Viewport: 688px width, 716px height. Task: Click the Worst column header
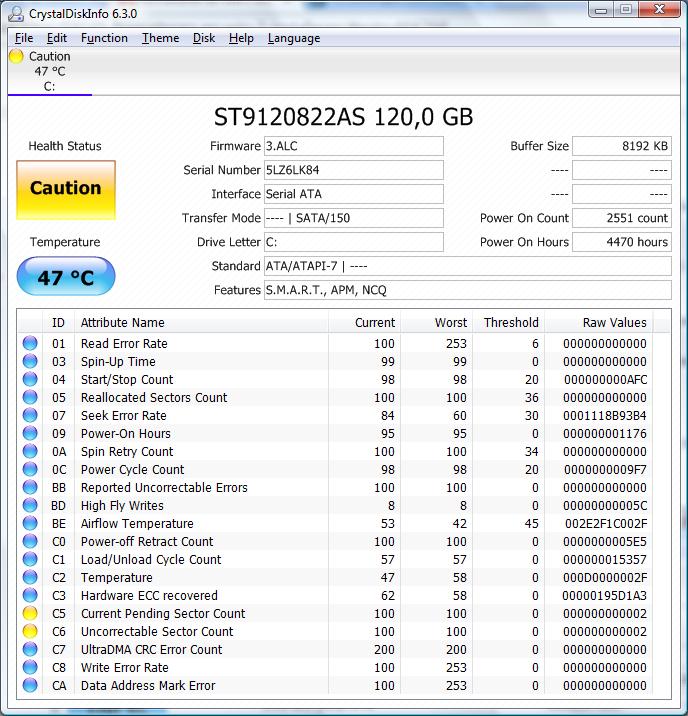(436, 322)
